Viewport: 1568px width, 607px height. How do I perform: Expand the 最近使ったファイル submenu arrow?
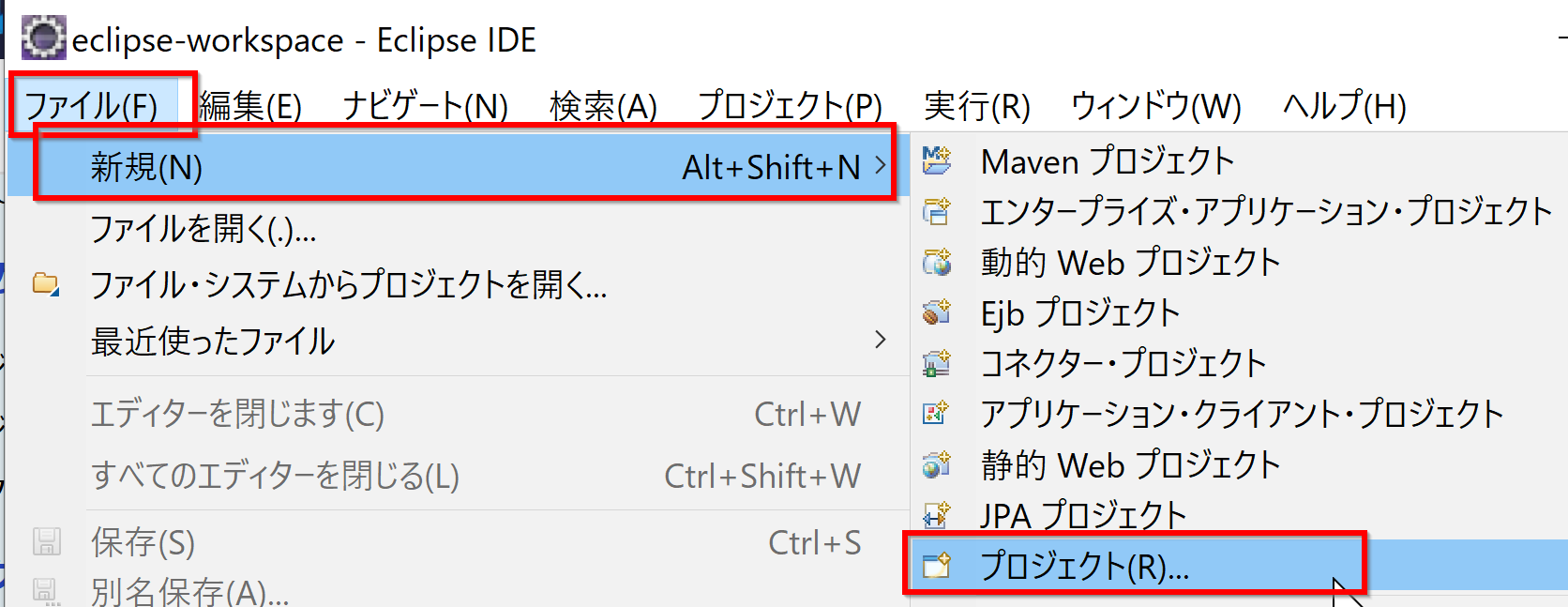pyautogui.click(x=880, y=340)
